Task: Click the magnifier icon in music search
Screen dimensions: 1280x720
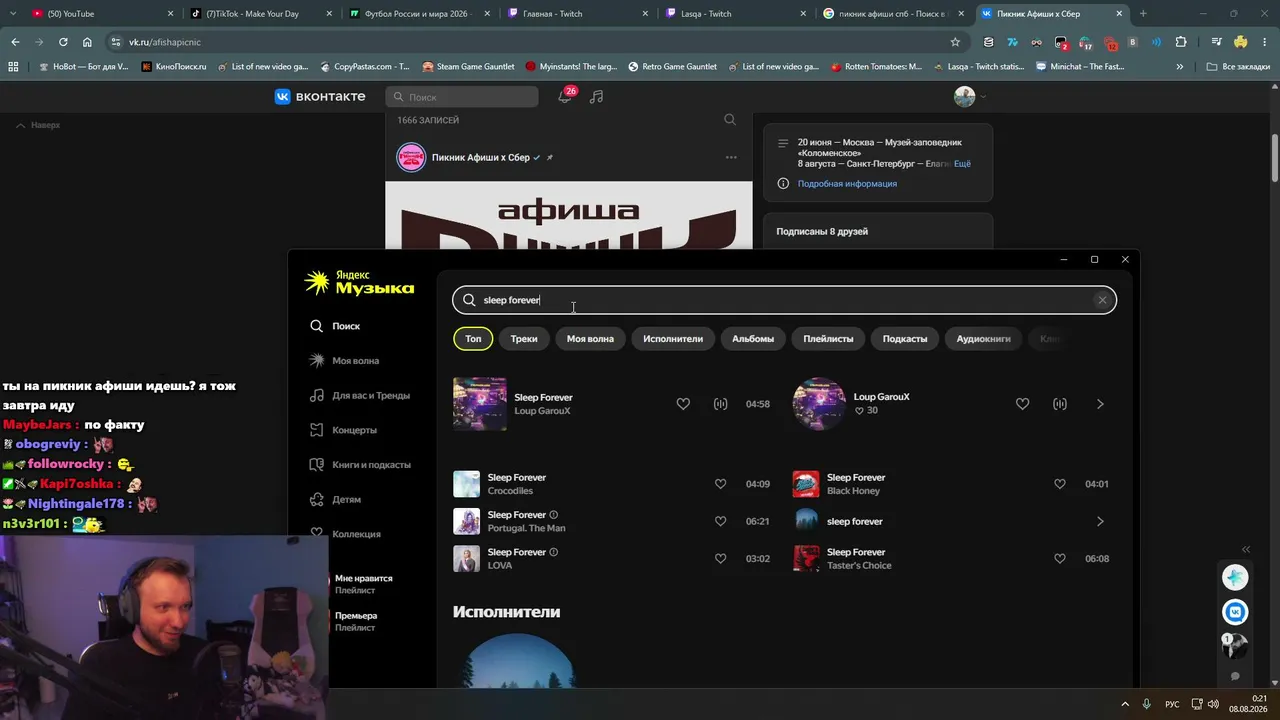Action: tap(469, 300)
